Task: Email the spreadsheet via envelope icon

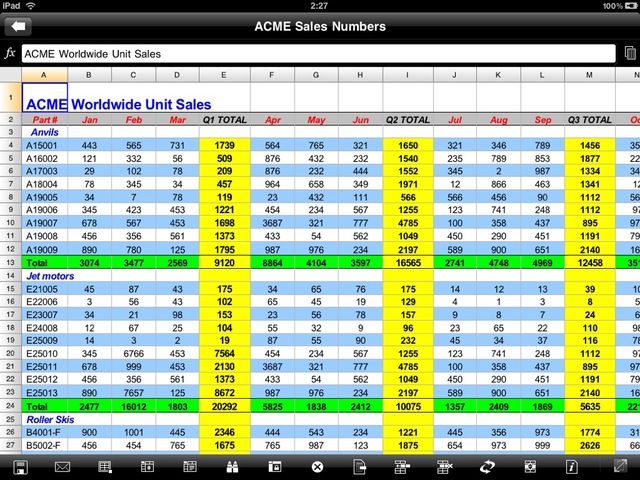Action: point(62,467)
